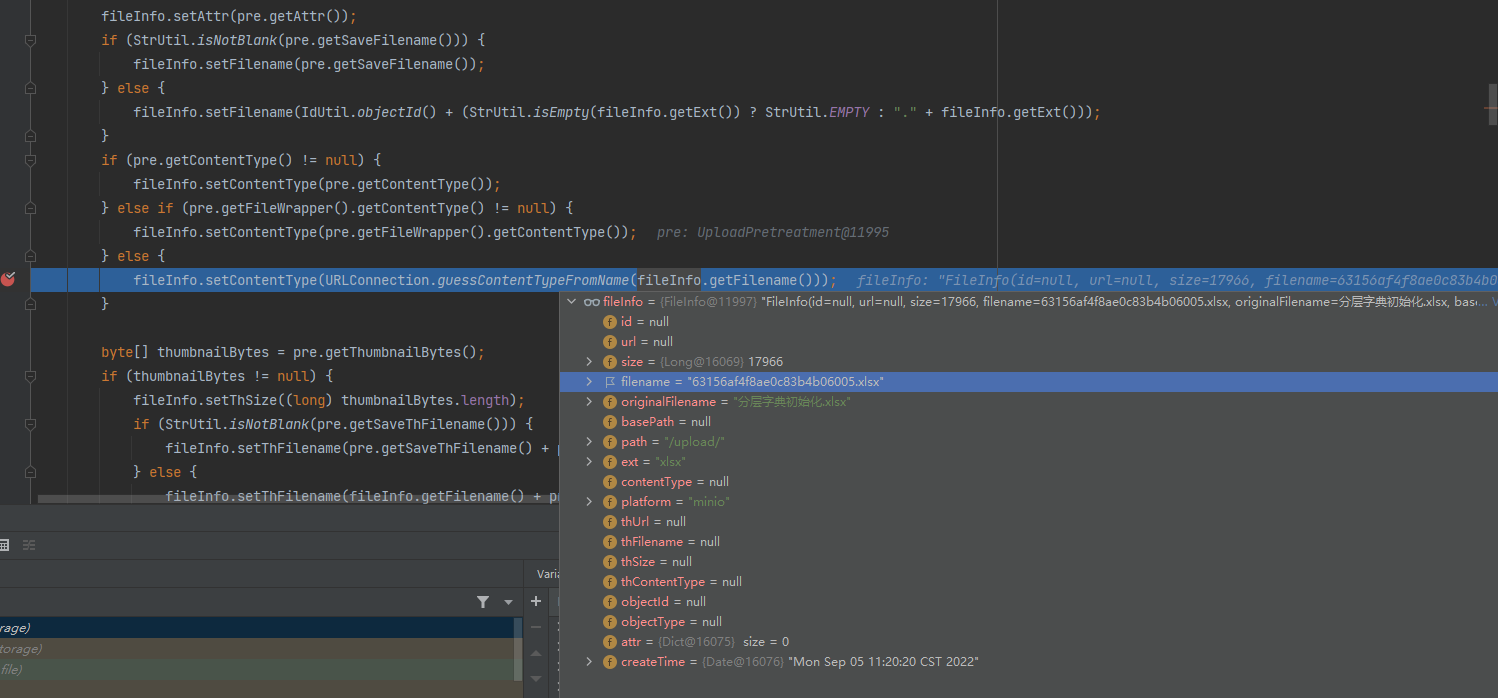This screenshot has height=698, width=1498.
Task: Remove watch using the minus icon
Action: click(536, 627)
